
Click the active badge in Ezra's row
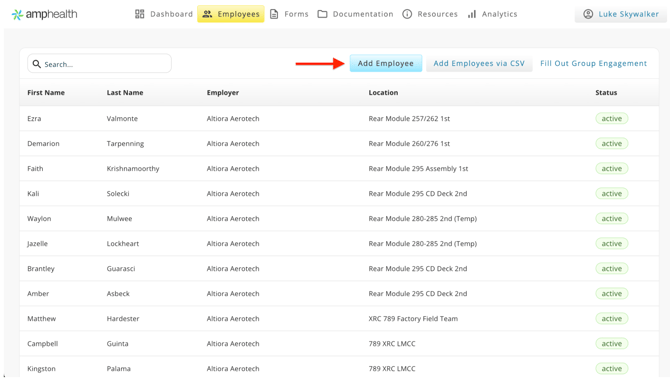pos(612,118)
